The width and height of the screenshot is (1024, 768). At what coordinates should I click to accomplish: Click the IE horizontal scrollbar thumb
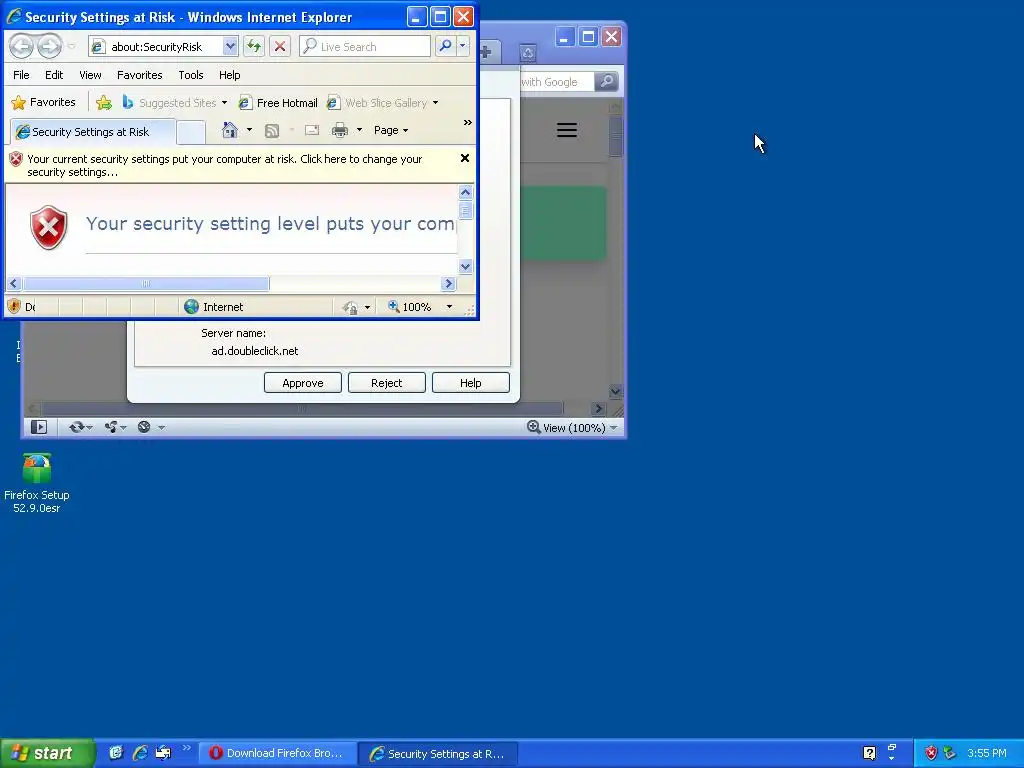tap(146, 283)
